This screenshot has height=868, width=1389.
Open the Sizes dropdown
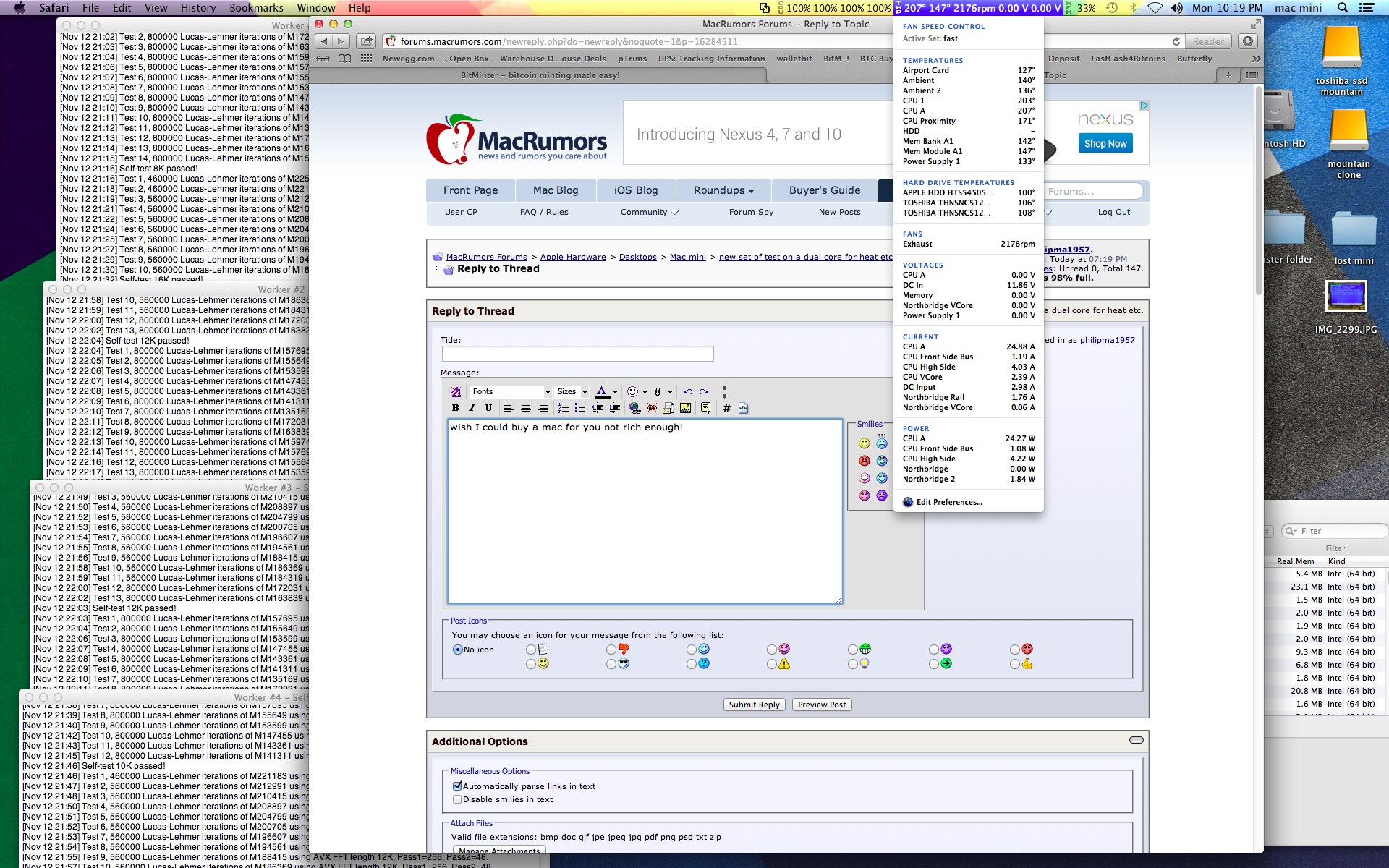(572, 391)
